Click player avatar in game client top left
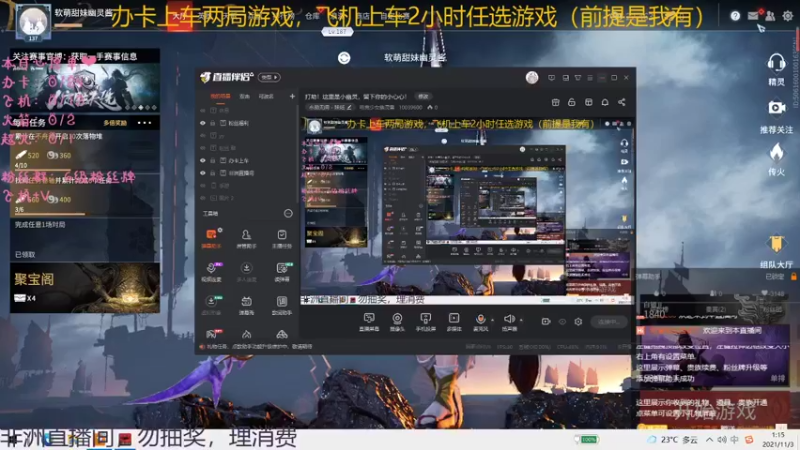 33,21
